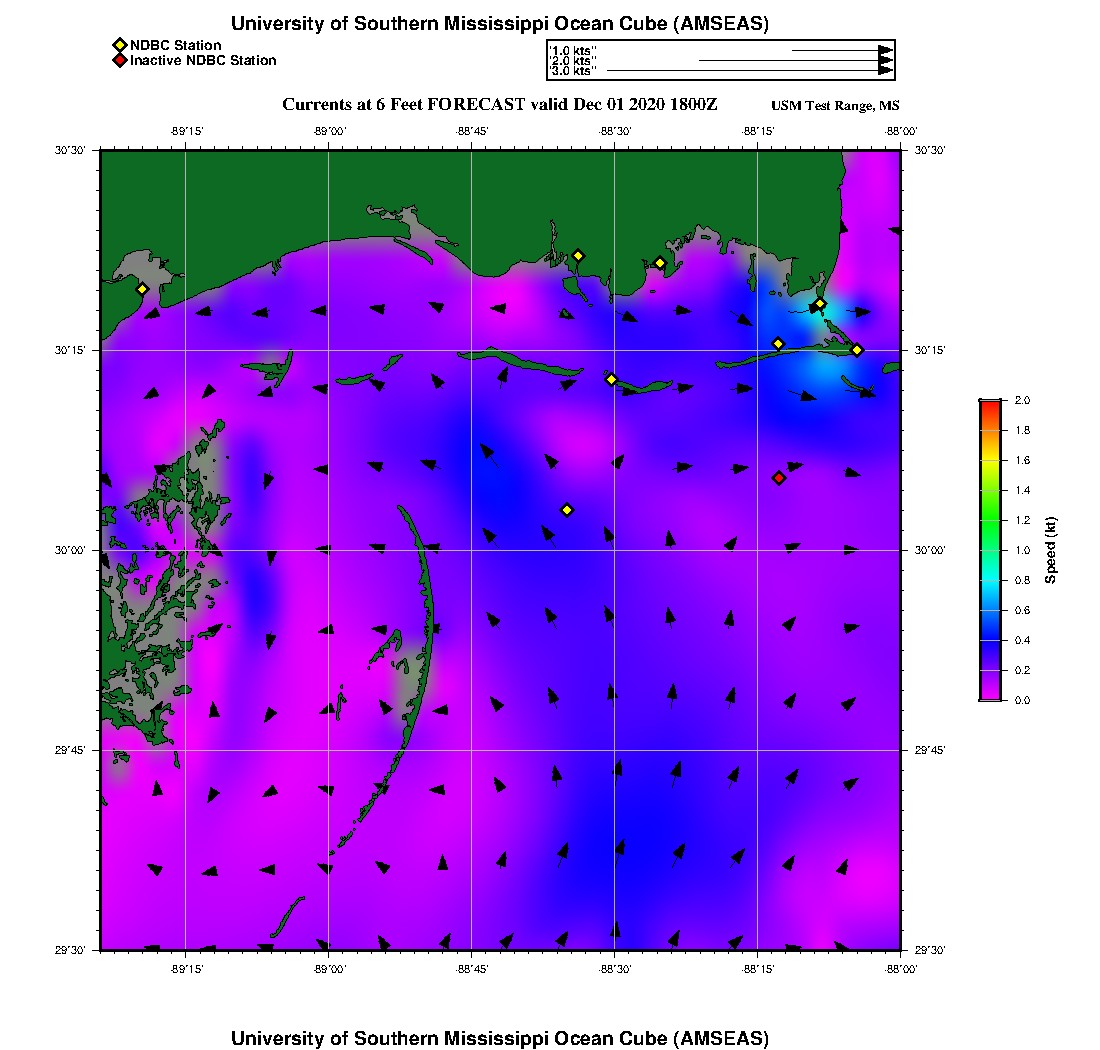Click the northernmost yellow NDBC station marker
The height and width of the screenshot is (1050, 1100).
(x=578, y=256)
